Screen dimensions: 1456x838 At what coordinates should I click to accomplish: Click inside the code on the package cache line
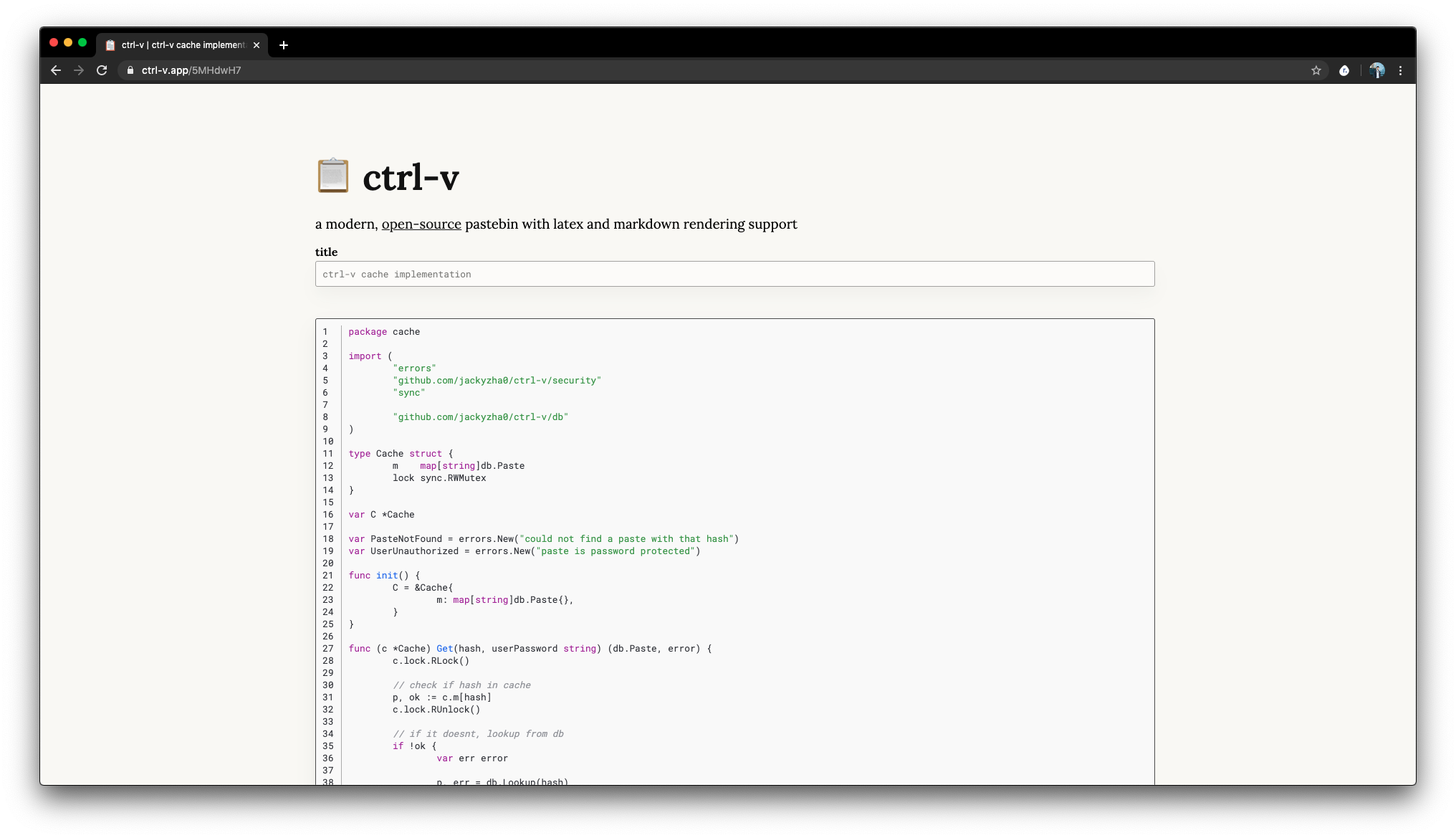click(x=384, y=332)
